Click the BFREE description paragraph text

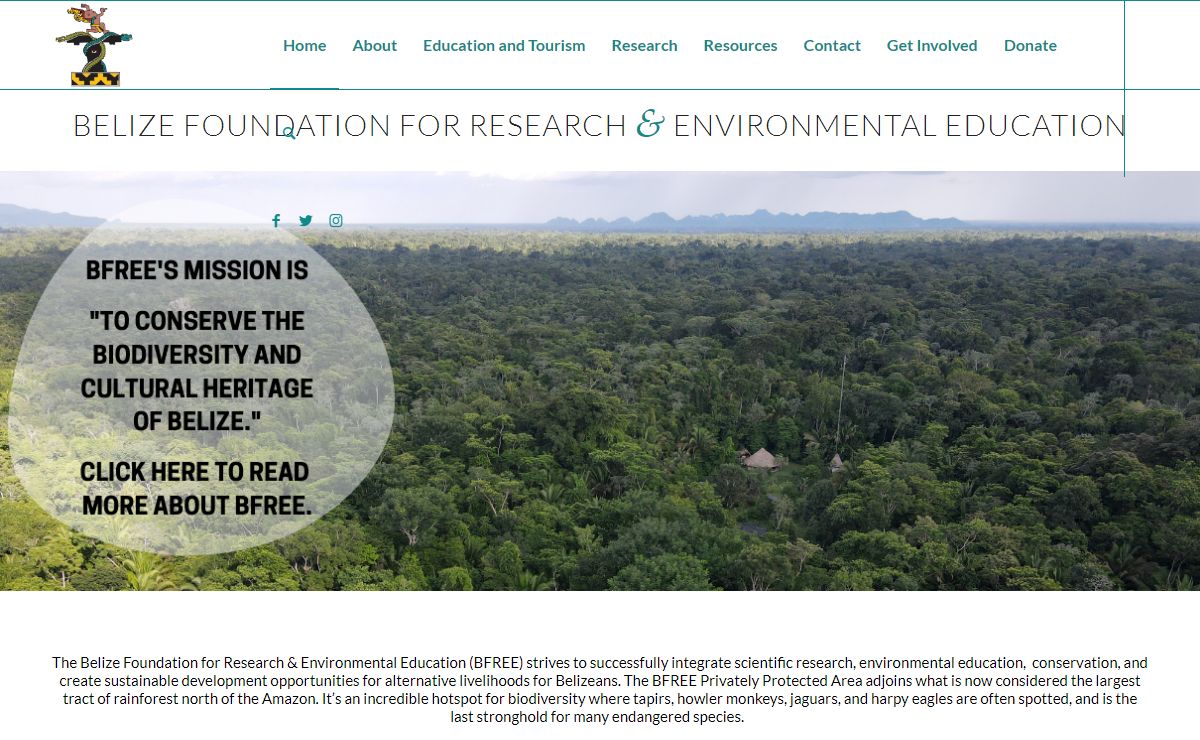(600, 690)
